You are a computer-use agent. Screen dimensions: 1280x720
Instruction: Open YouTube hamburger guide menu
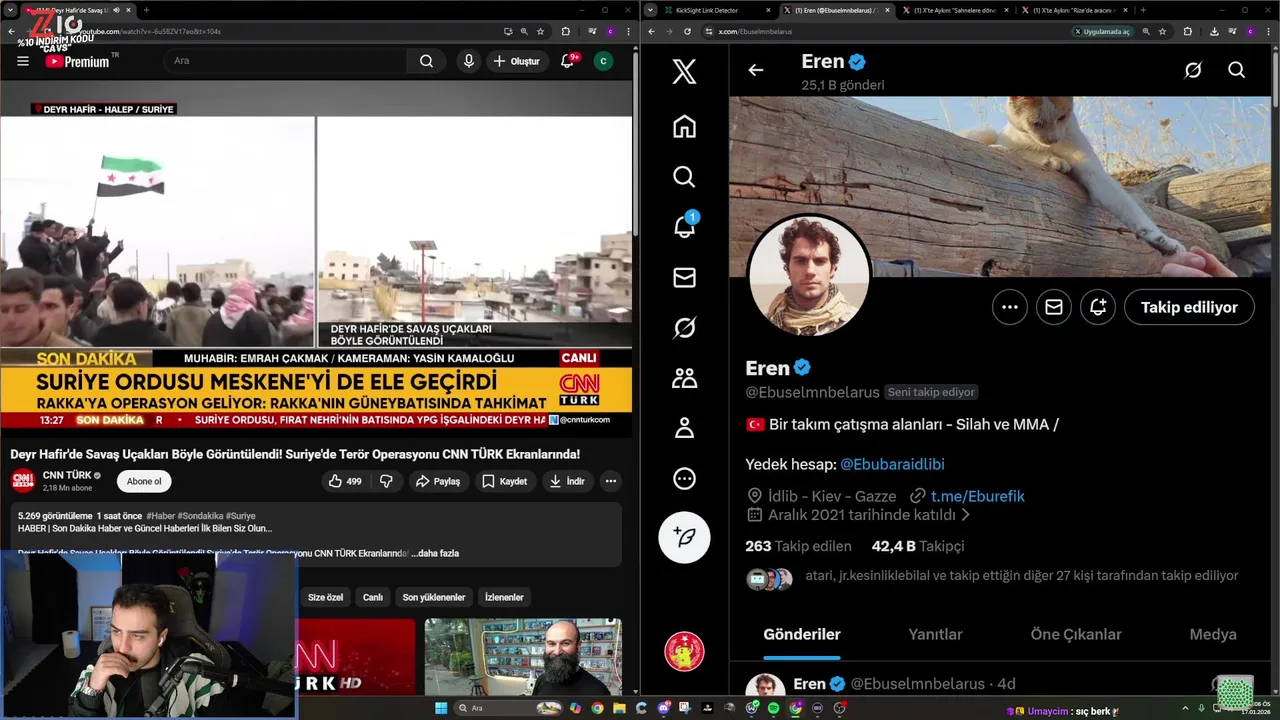tap(23, 61)
